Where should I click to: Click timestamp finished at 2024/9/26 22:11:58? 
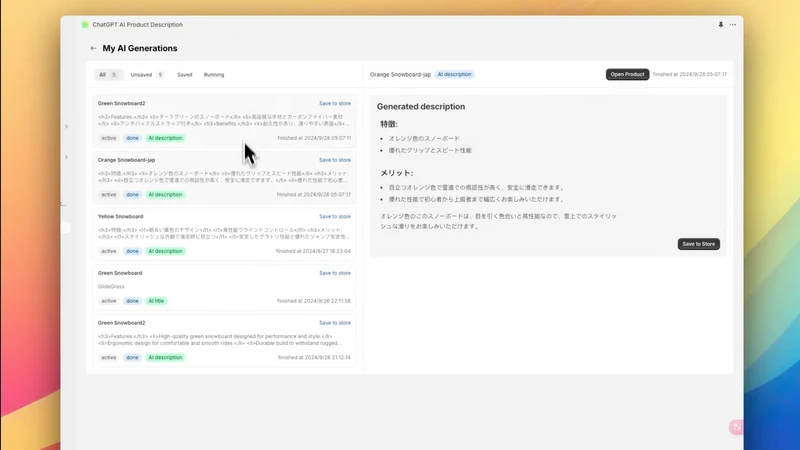point(314,301)
